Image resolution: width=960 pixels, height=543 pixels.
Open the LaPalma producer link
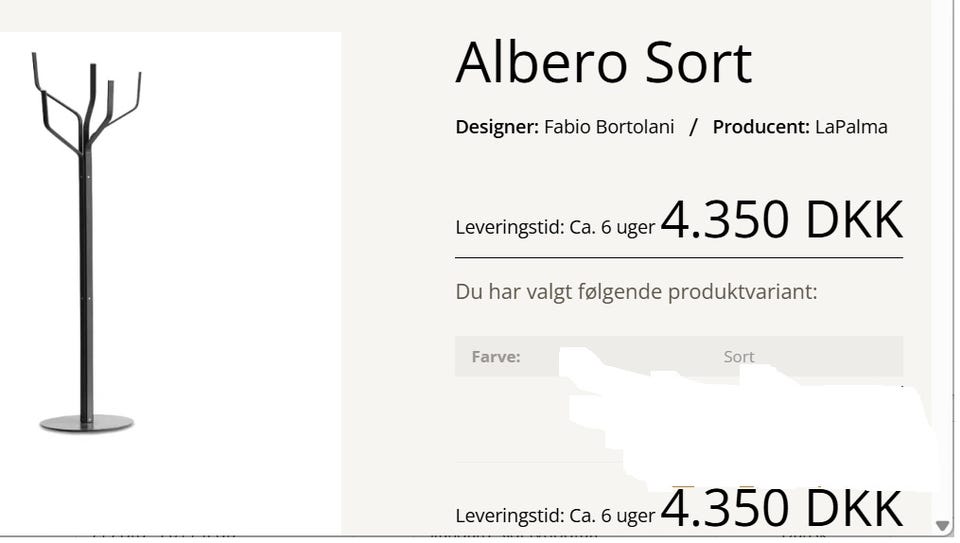coord(851,127)
